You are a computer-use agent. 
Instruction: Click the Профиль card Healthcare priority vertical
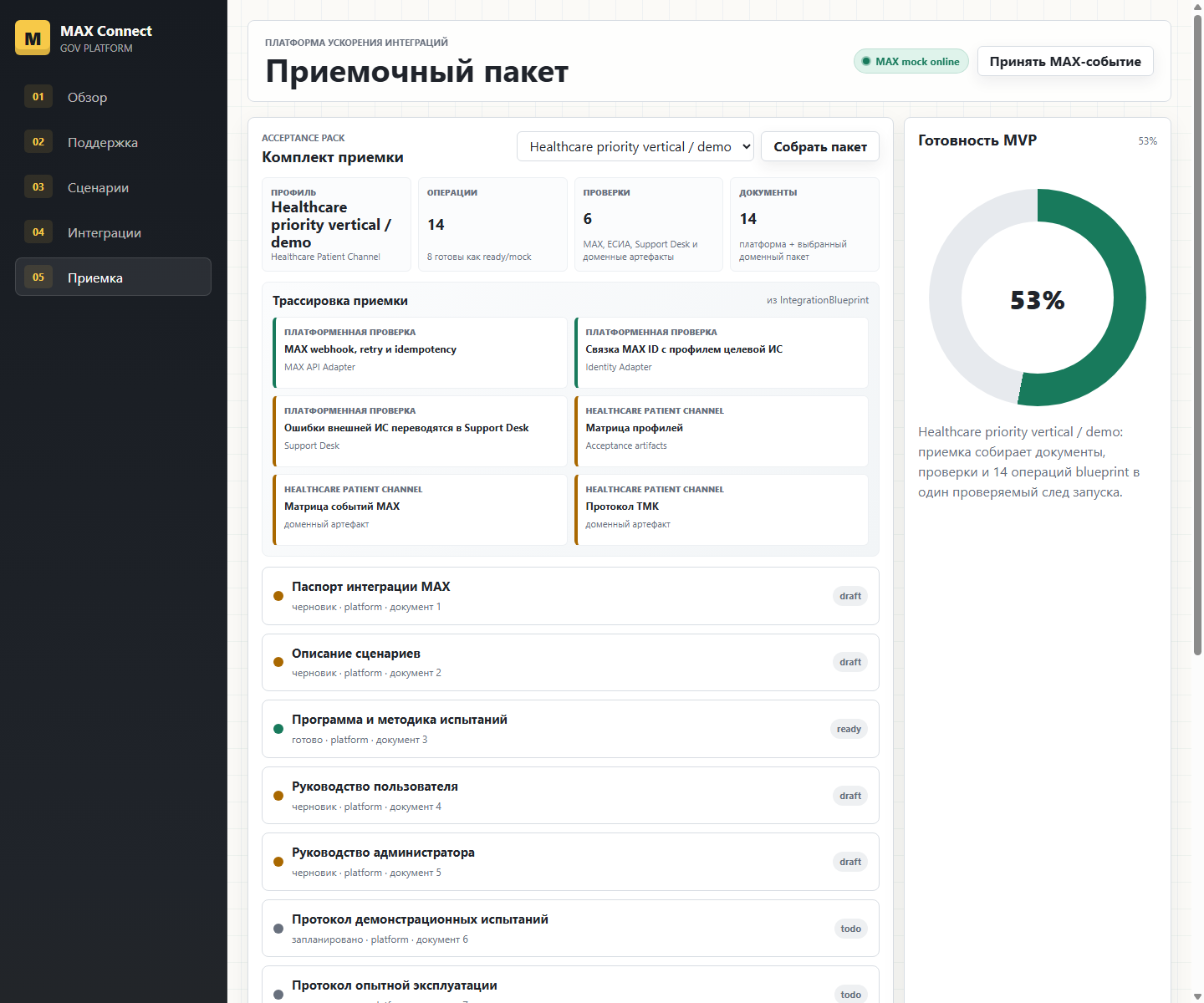(x=336, y=224)
